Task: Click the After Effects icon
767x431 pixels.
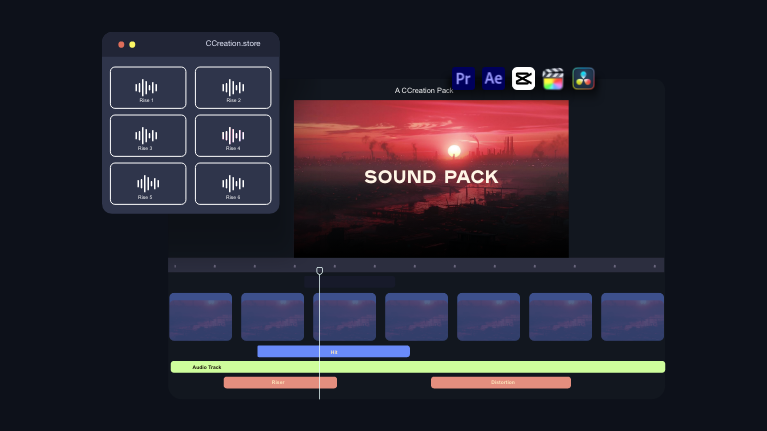Action: point(493,78)
